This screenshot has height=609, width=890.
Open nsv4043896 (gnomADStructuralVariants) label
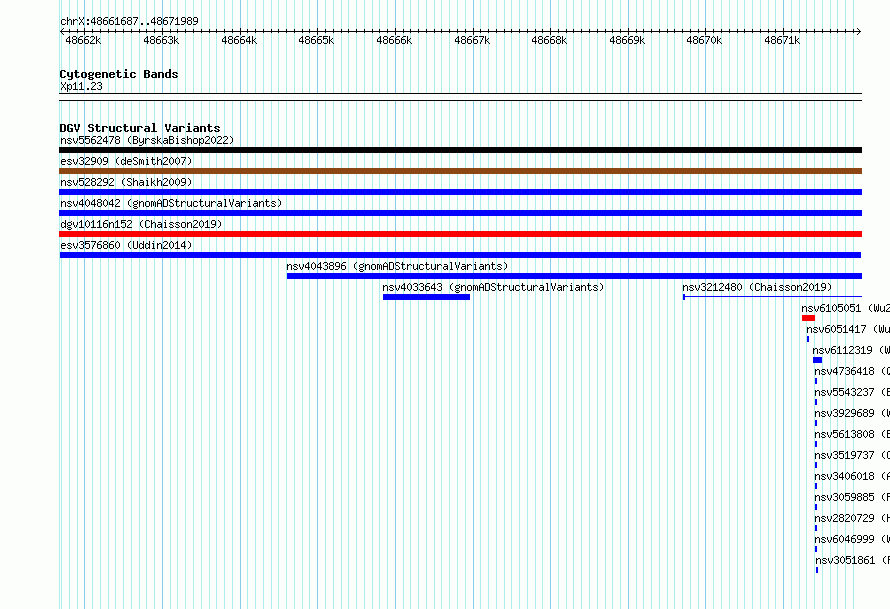(x=397, y=266)
